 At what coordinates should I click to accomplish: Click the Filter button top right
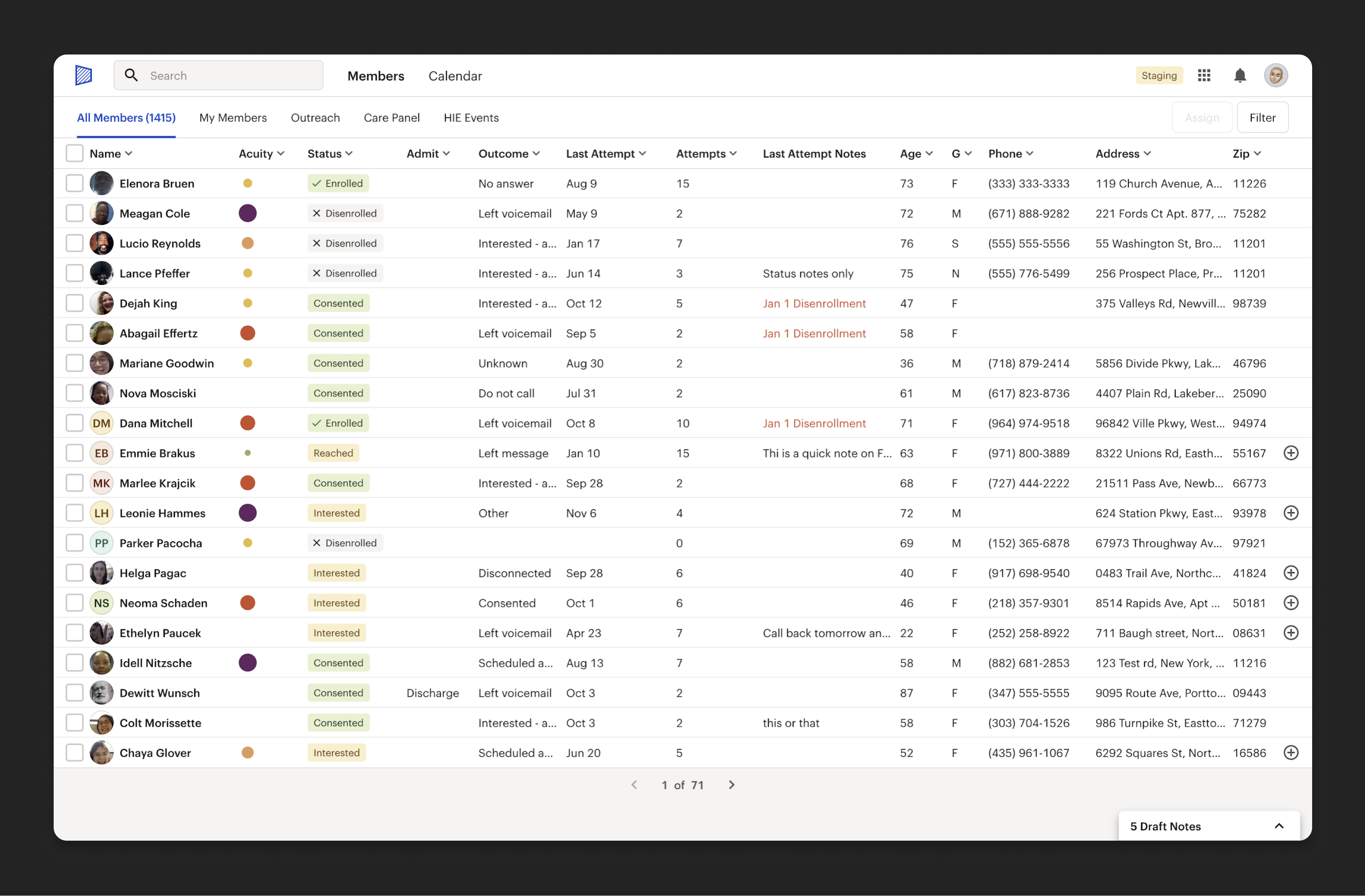click(x=1263, y=117)
